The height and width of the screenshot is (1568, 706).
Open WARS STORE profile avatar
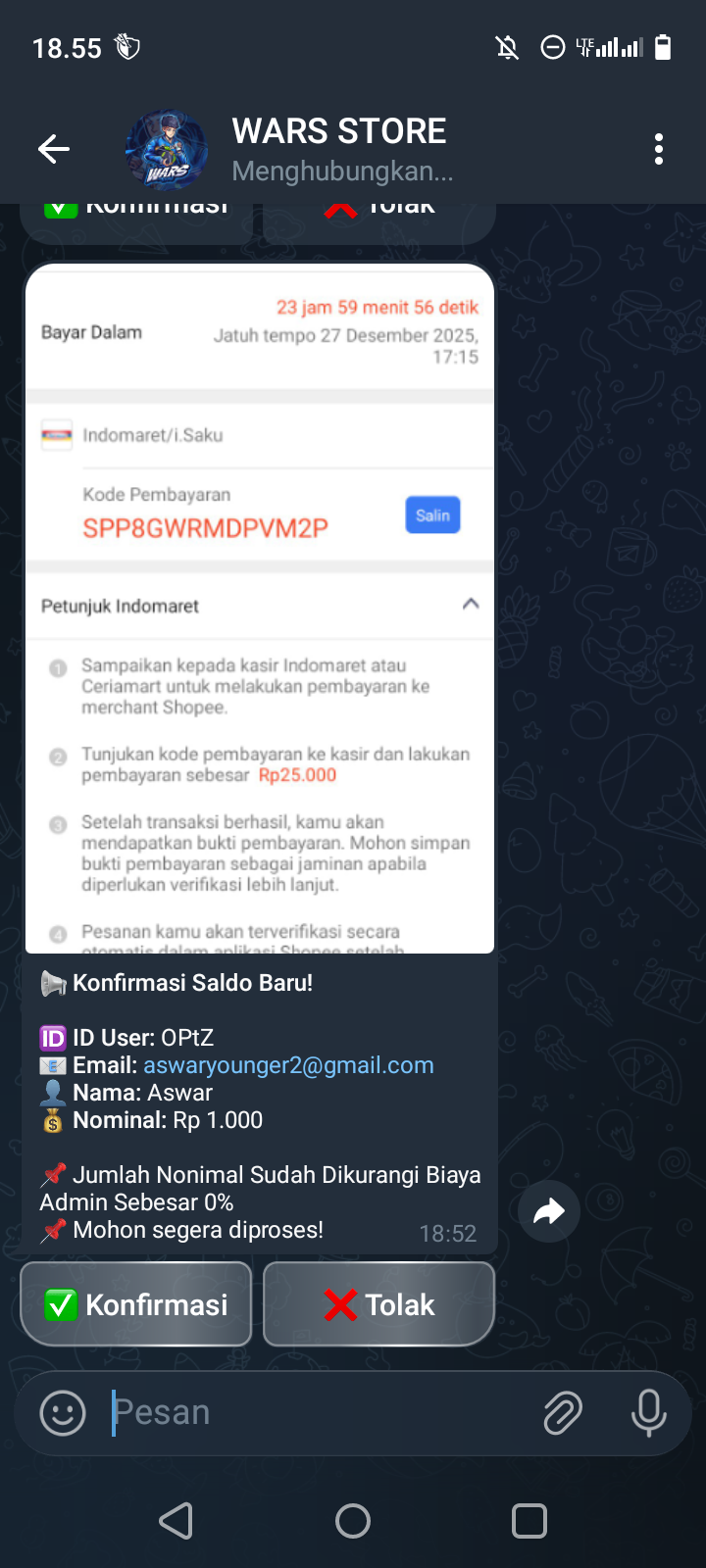coord(167,150)
